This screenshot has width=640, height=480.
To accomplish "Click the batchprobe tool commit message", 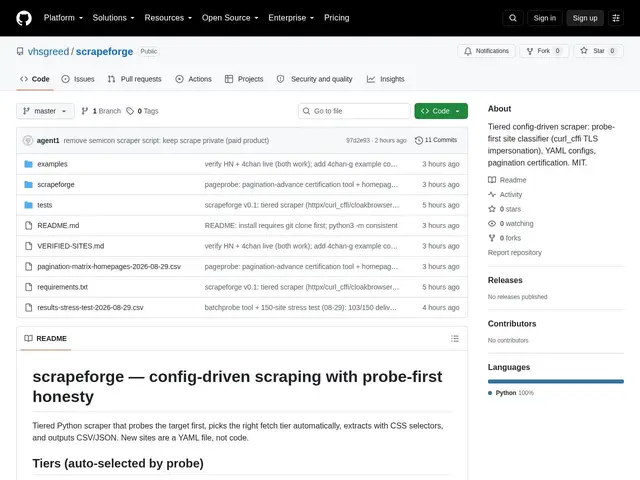I will point(300,307).
